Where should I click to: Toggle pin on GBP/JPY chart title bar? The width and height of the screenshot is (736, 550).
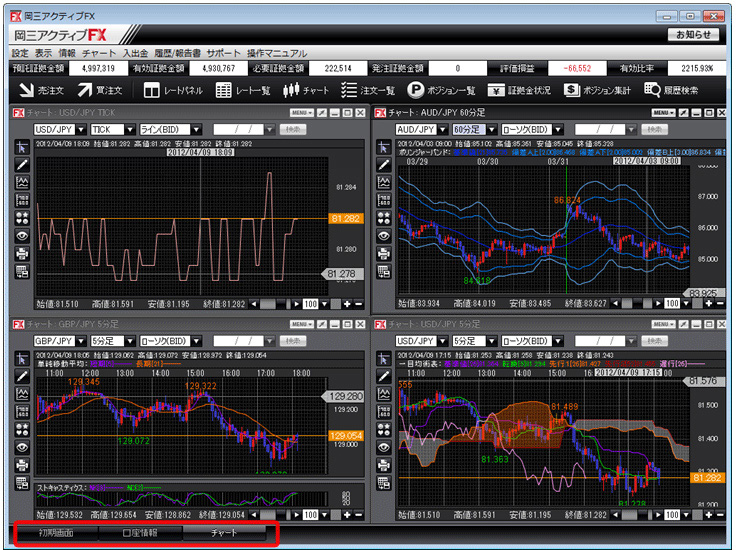click(322, 325)
